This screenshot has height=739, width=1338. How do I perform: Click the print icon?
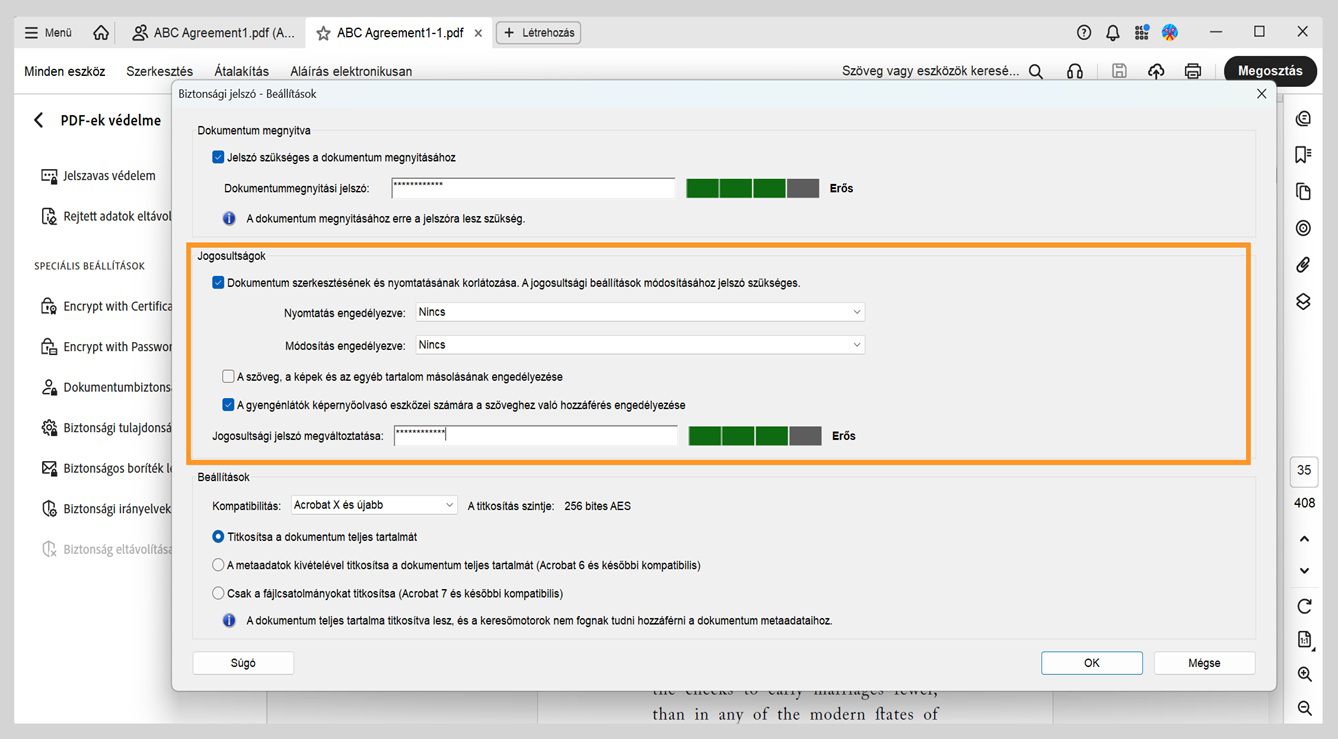1193,71
